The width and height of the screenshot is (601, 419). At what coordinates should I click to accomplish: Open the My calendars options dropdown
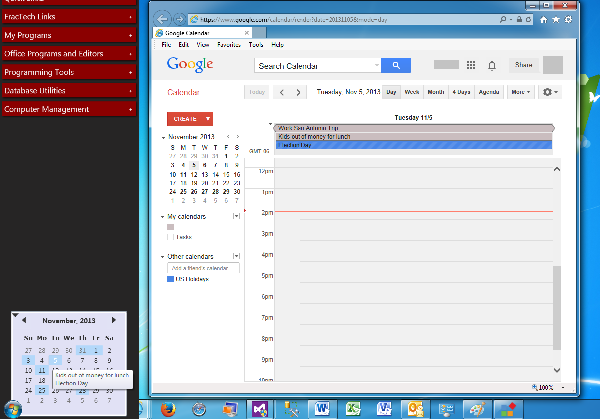pyautogui.click(x=236, y=216)
